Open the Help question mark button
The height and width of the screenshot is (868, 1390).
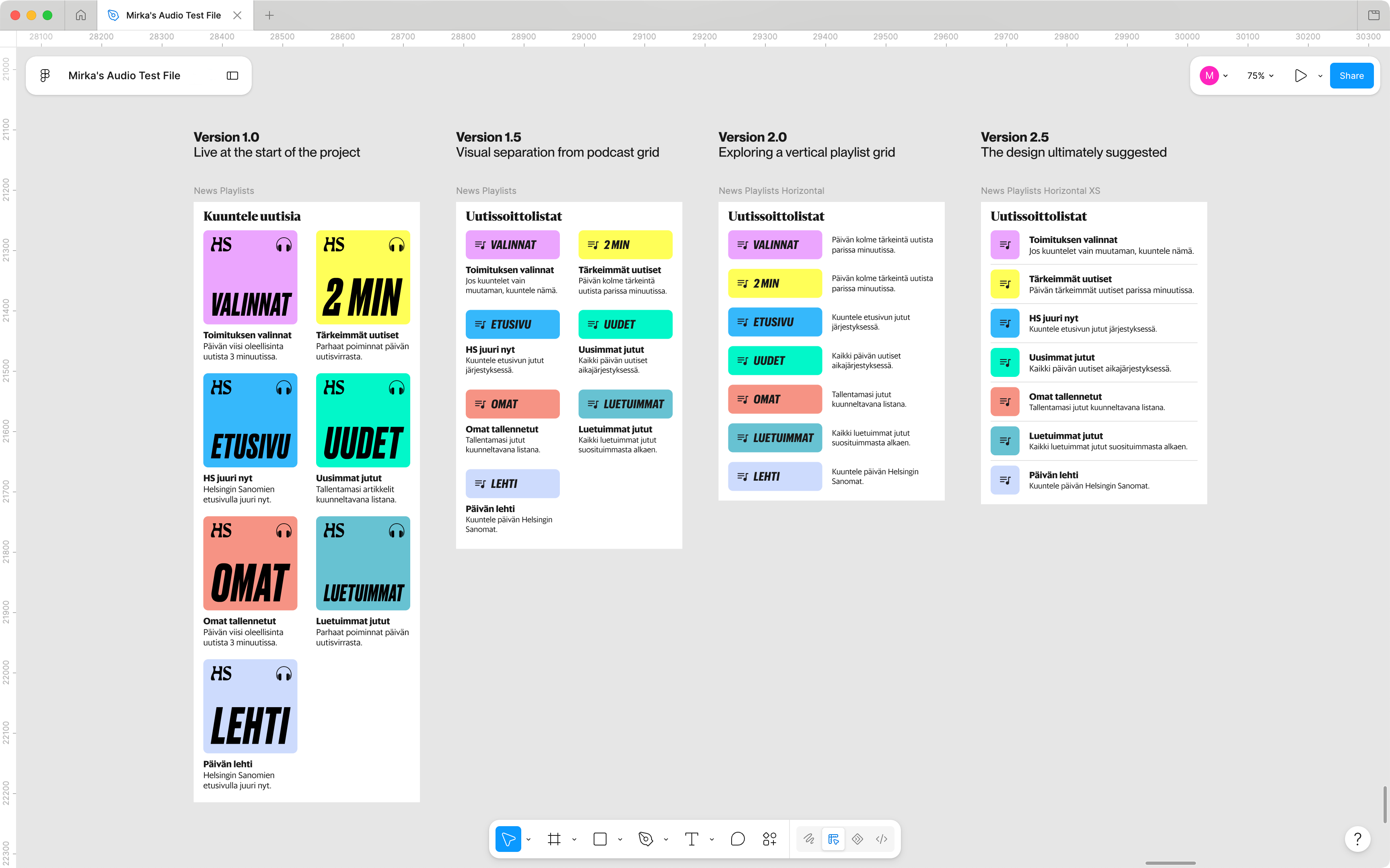(1357, 839)
